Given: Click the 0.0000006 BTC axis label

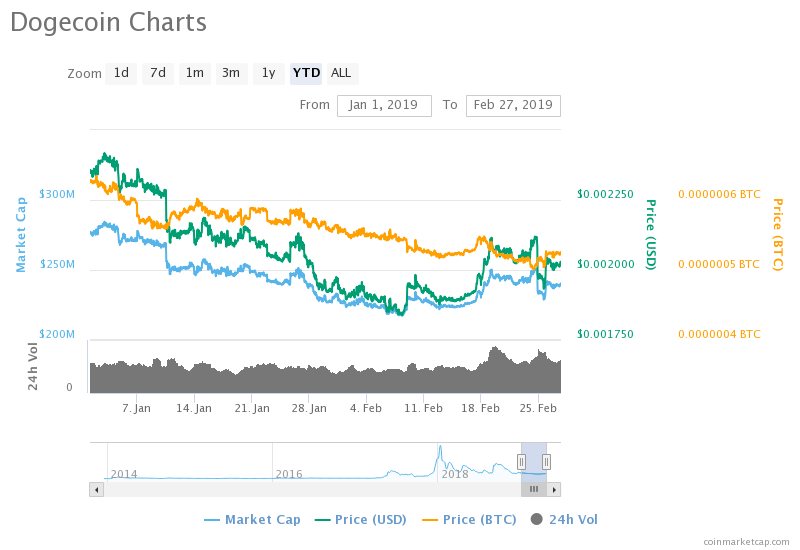Looking at the screenshot, I should tap(719, 194).
